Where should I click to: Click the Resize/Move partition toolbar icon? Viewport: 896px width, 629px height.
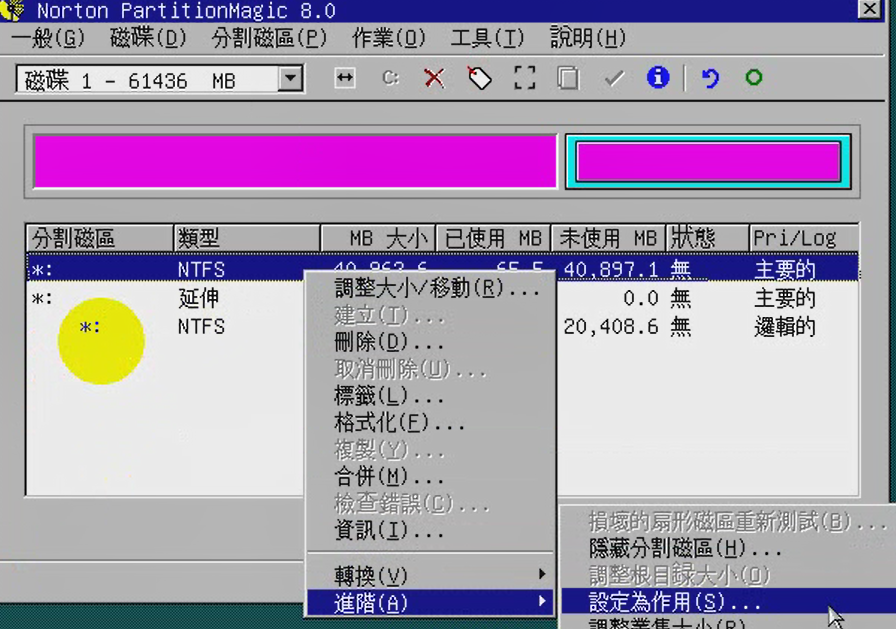[x=345, y=78]
